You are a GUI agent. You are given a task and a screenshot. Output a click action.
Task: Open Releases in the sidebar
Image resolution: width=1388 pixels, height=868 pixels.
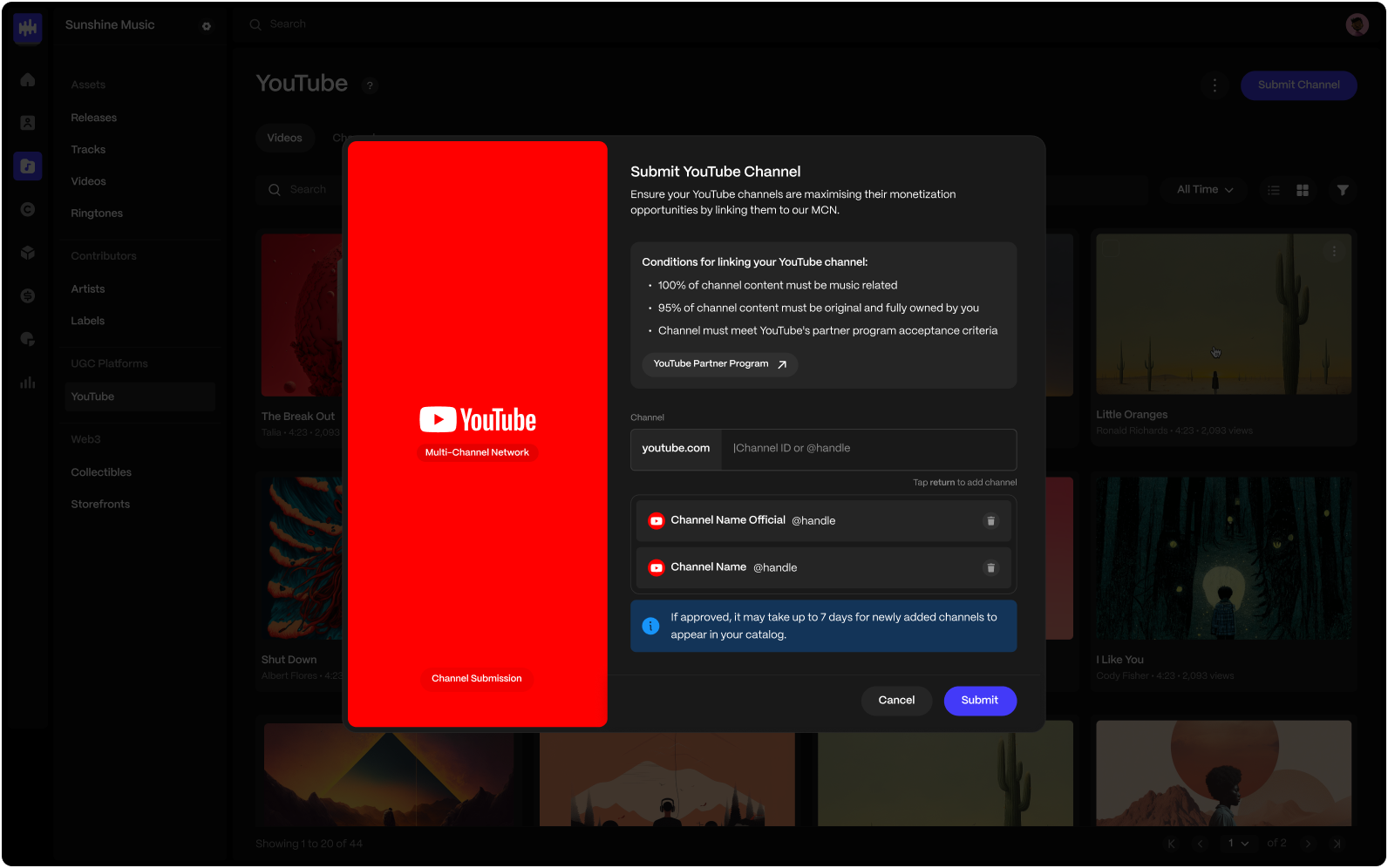coord(94,118)
